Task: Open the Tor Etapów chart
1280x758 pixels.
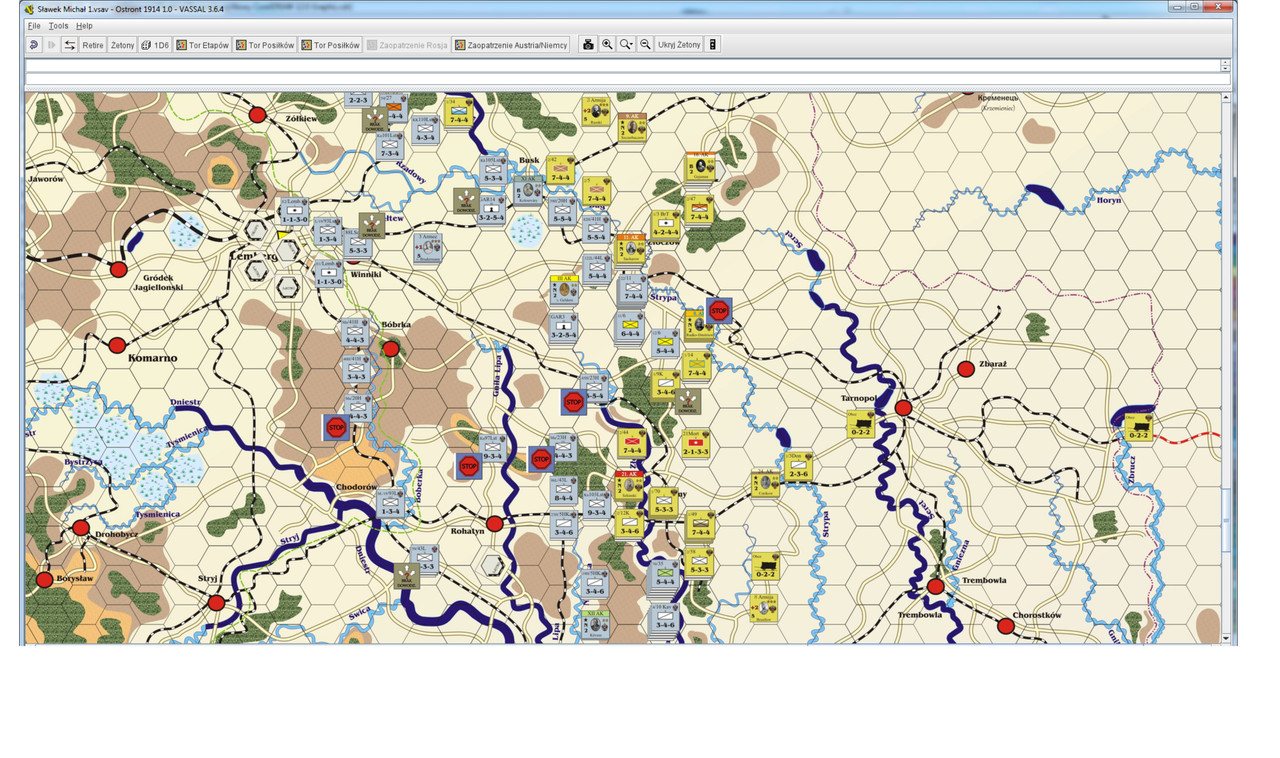Action: pyautogui.click(x=203, y=45)
